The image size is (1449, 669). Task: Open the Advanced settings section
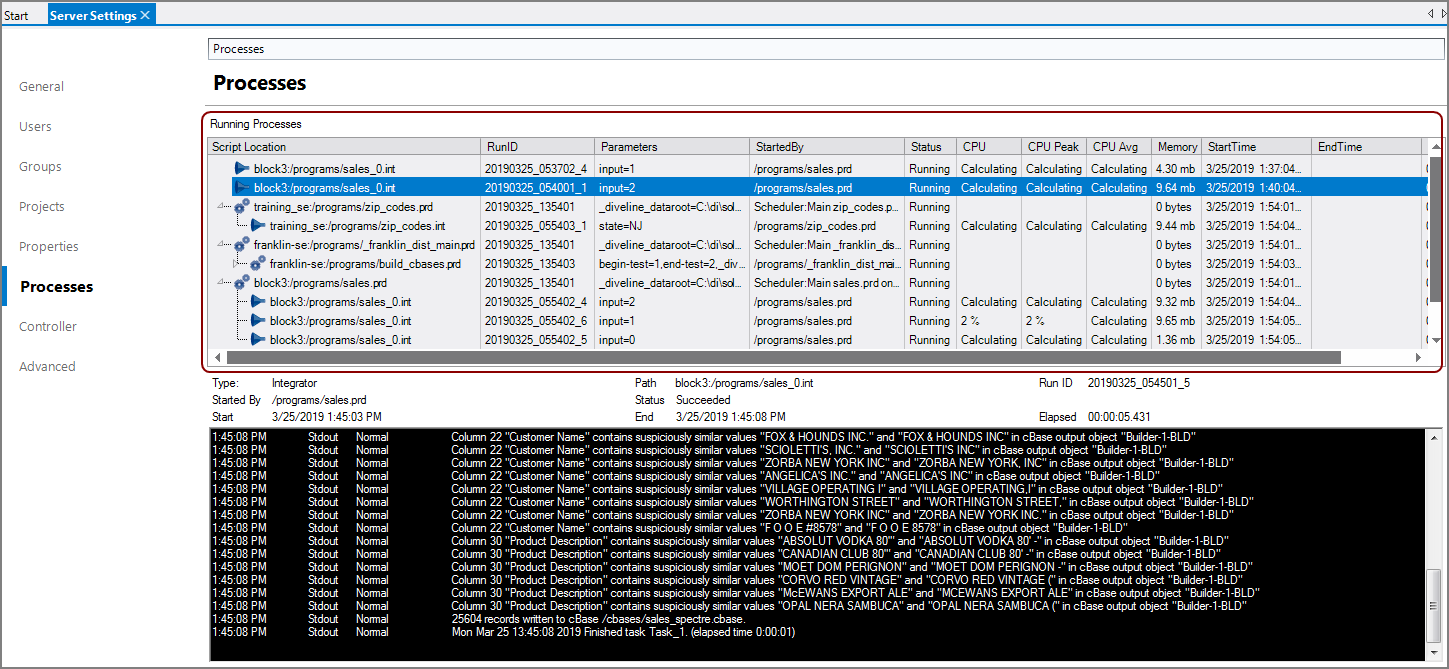click(47, 366)
